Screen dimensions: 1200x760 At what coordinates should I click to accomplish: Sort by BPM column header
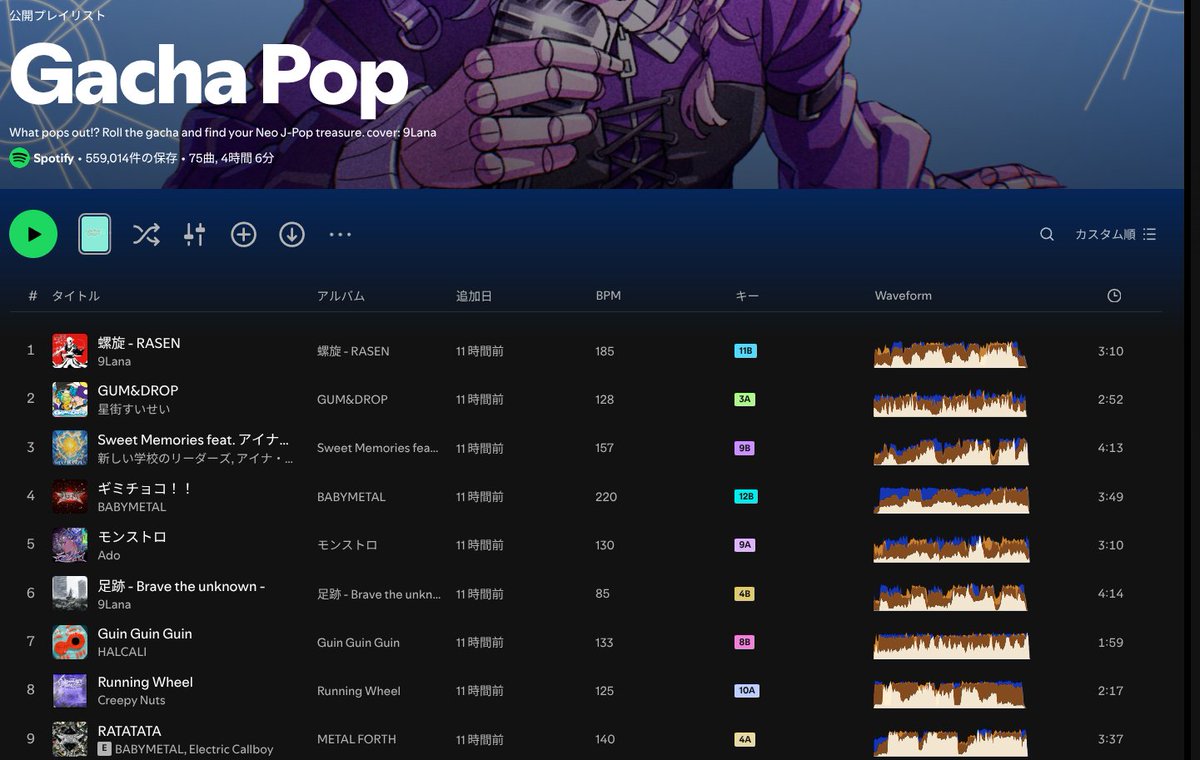608,296
